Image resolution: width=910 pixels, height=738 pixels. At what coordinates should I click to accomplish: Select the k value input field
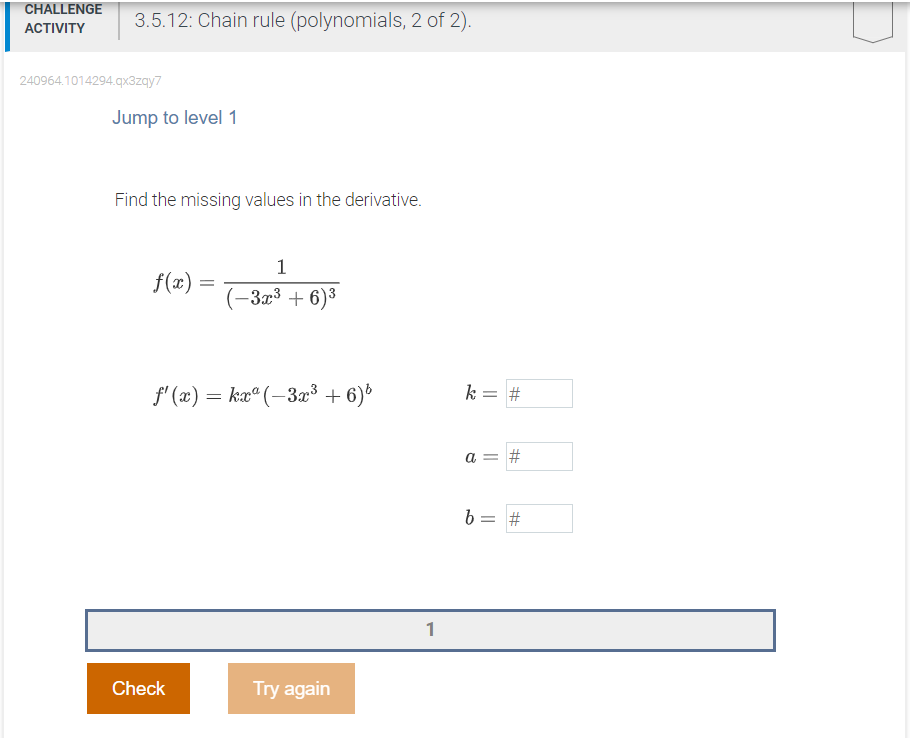(539, 393)
